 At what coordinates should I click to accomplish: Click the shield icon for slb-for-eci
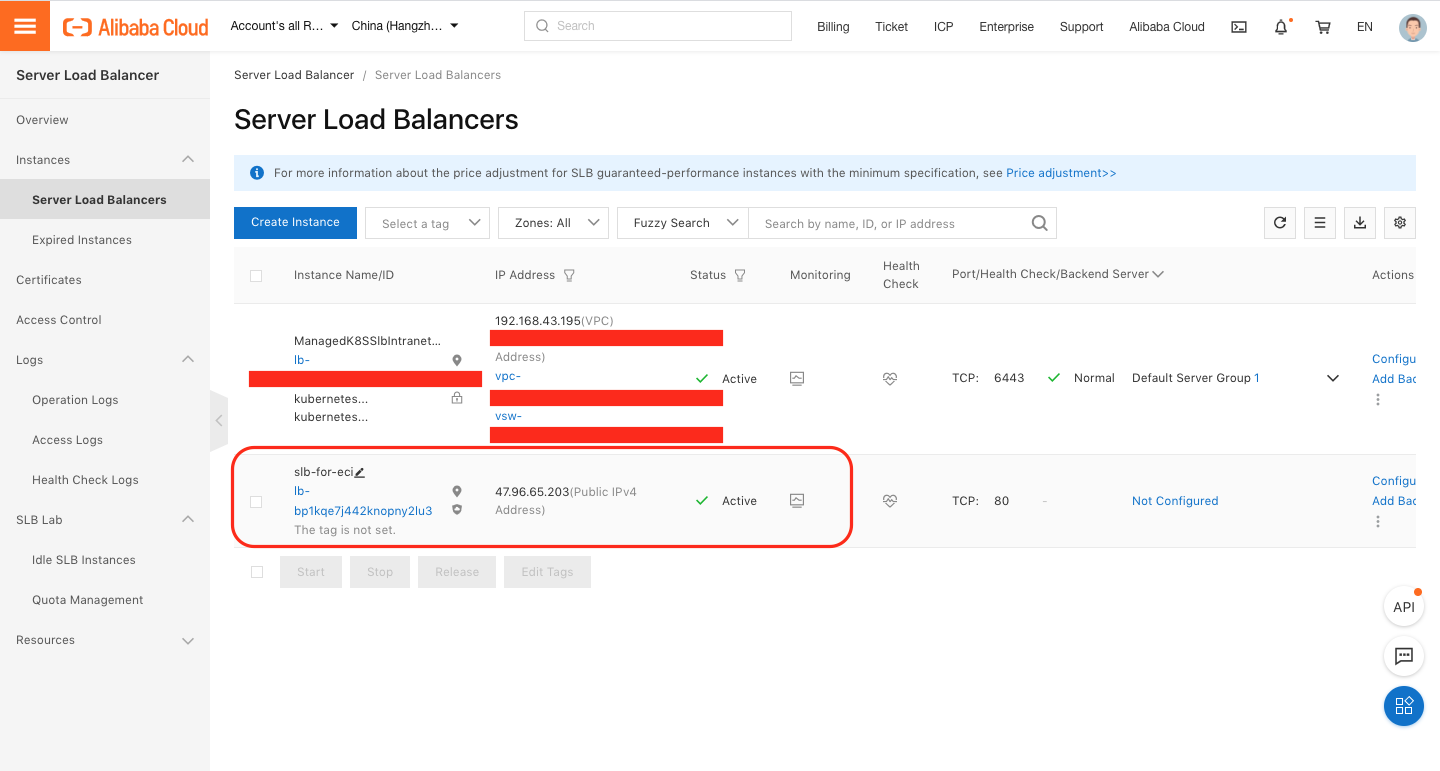pyautogui.click(x=457, y=510)
